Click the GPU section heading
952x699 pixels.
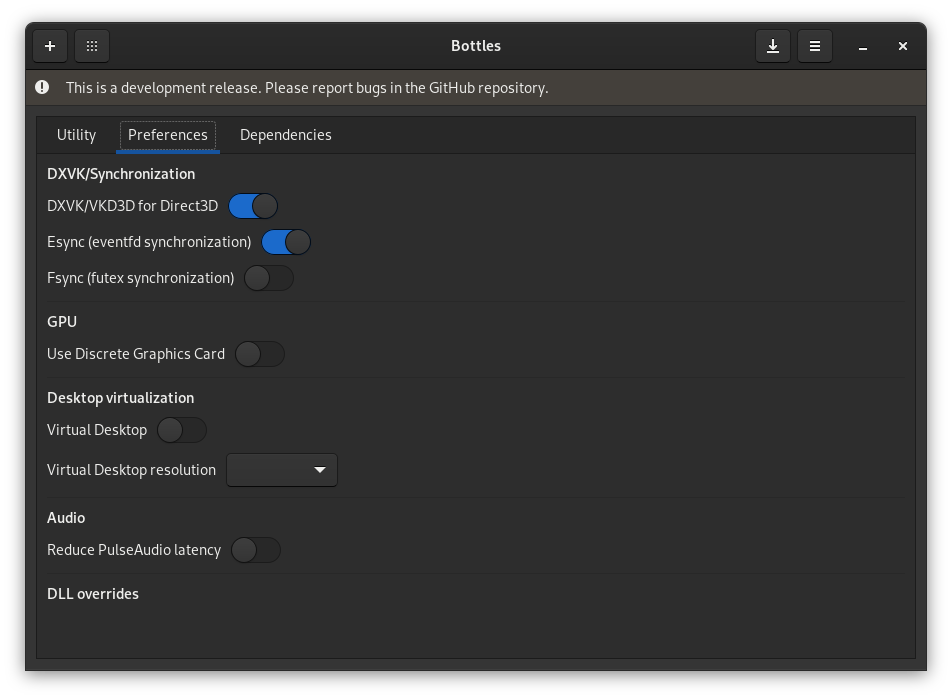(x=62, y=322)
